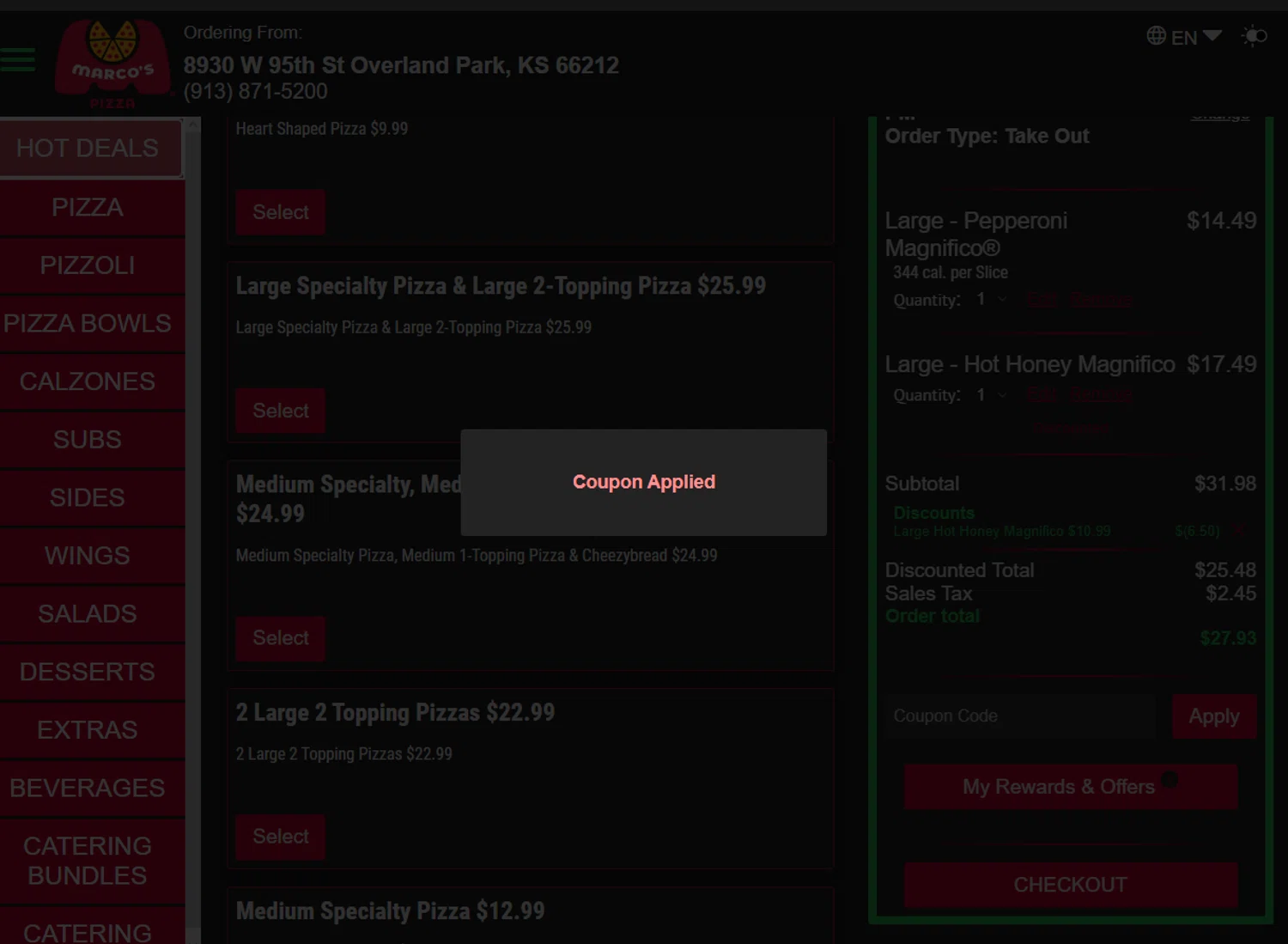
Task: Click store address 8930 W 95th St
Action: coord(401,65)
